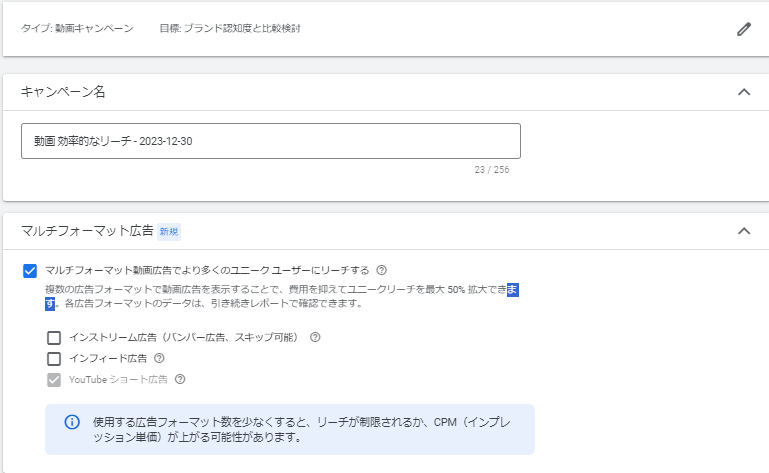Collapse the マルチフォーマット広告 section chevron
This screenshot has height=473, width=769.
click(x=744, y=231)
